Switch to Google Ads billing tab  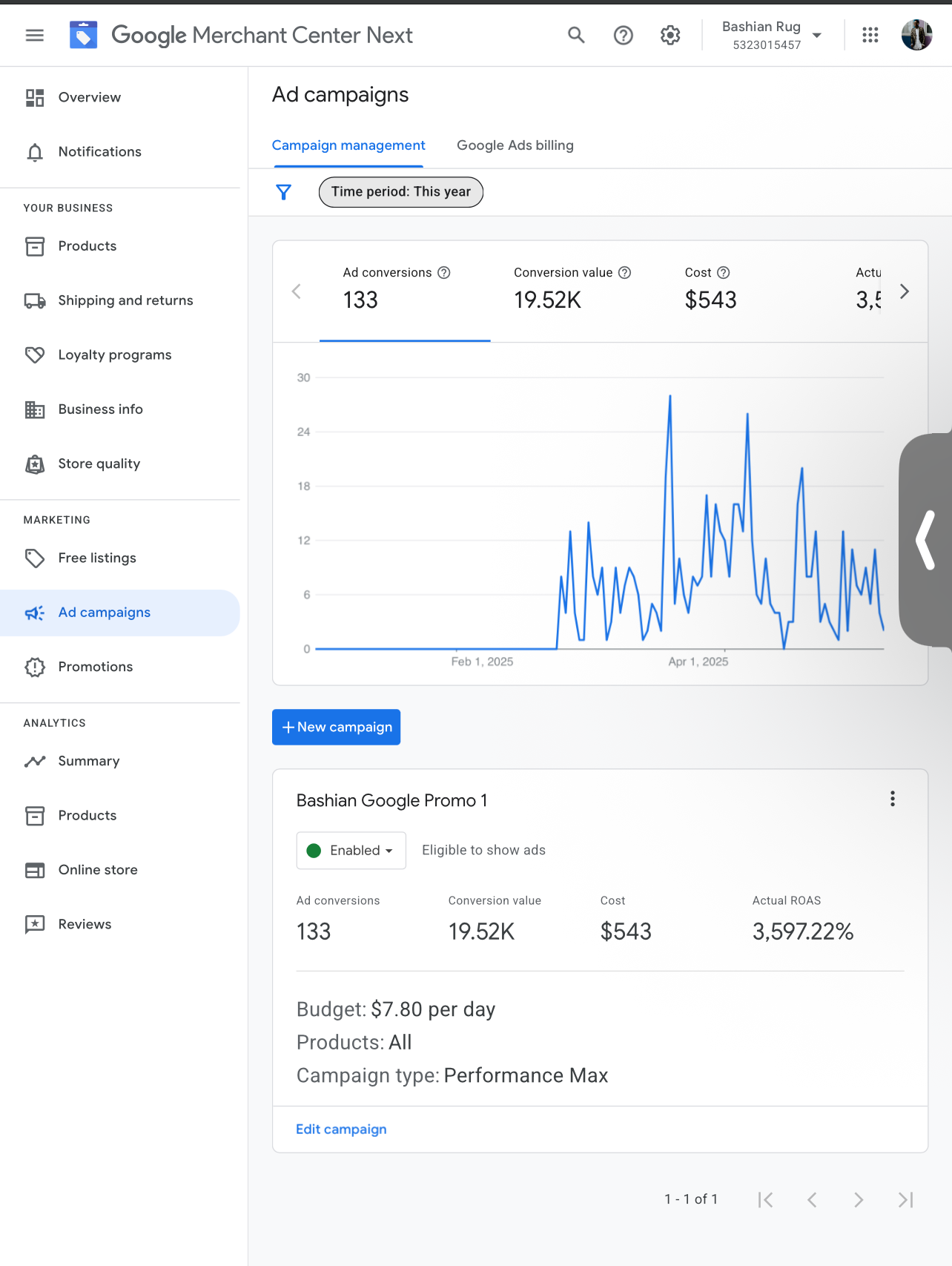point(515,145)
